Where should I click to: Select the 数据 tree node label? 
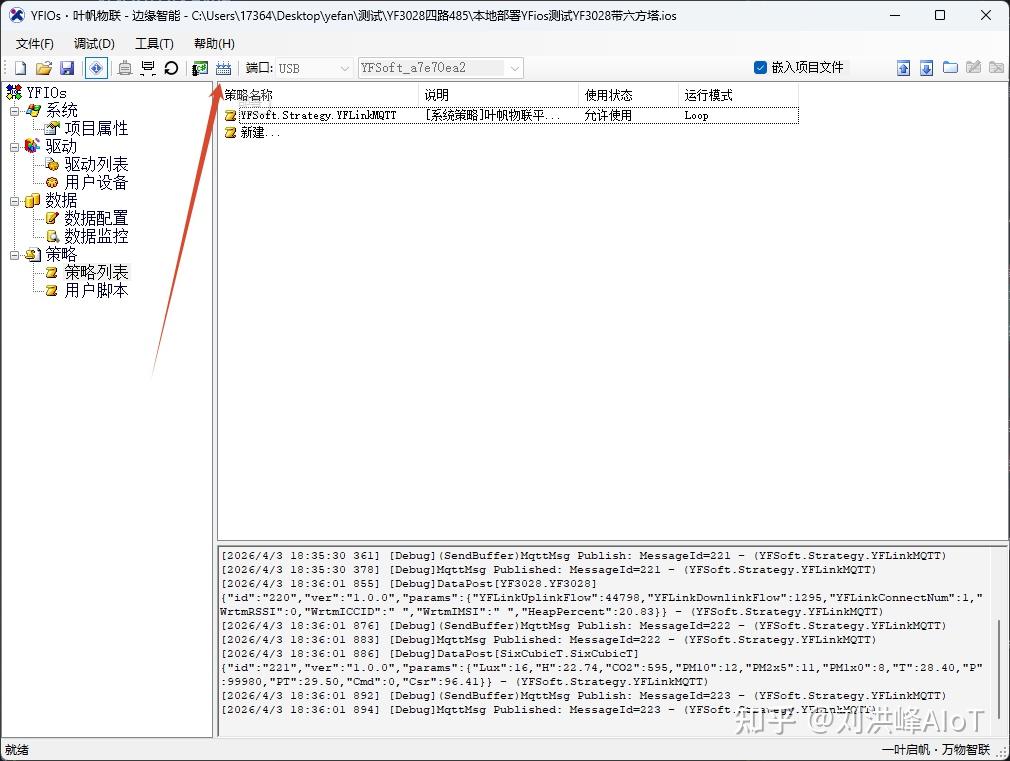[x=61, y=200]
